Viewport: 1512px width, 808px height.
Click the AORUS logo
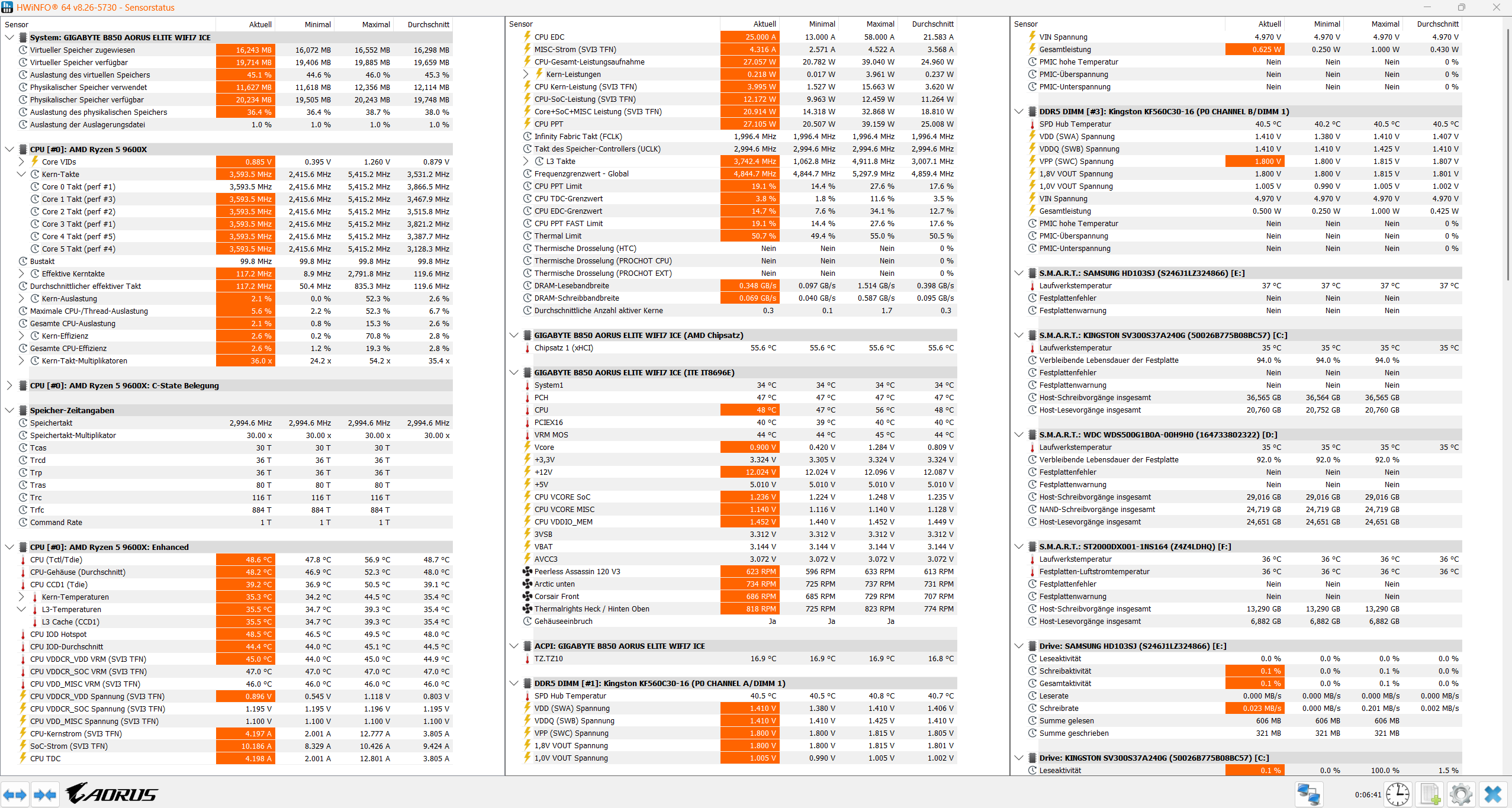point(112,793)
